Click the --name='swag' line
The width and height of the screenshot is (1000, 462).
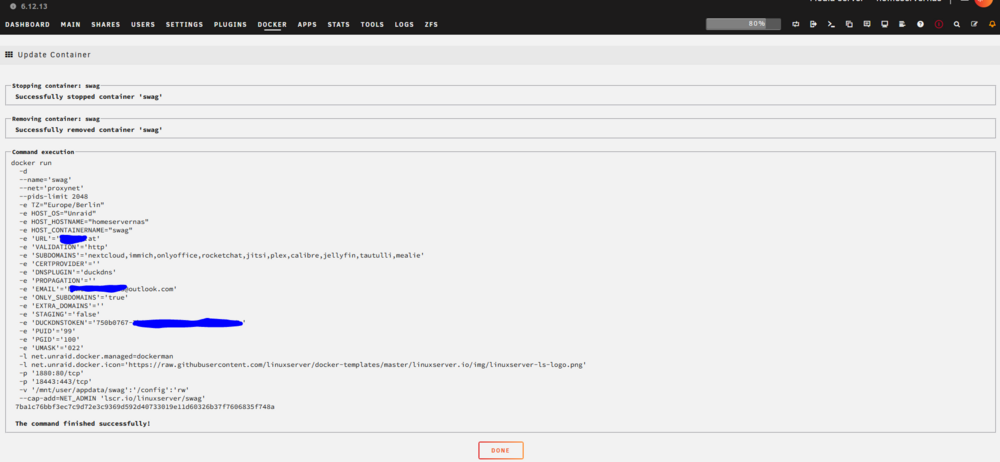pos(45,180)
